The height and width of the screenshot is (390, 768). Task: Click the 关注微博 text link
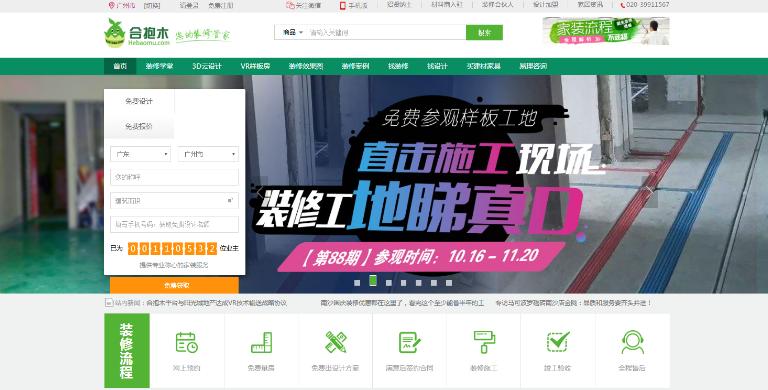pyautogui.click(x=309, y=5)
